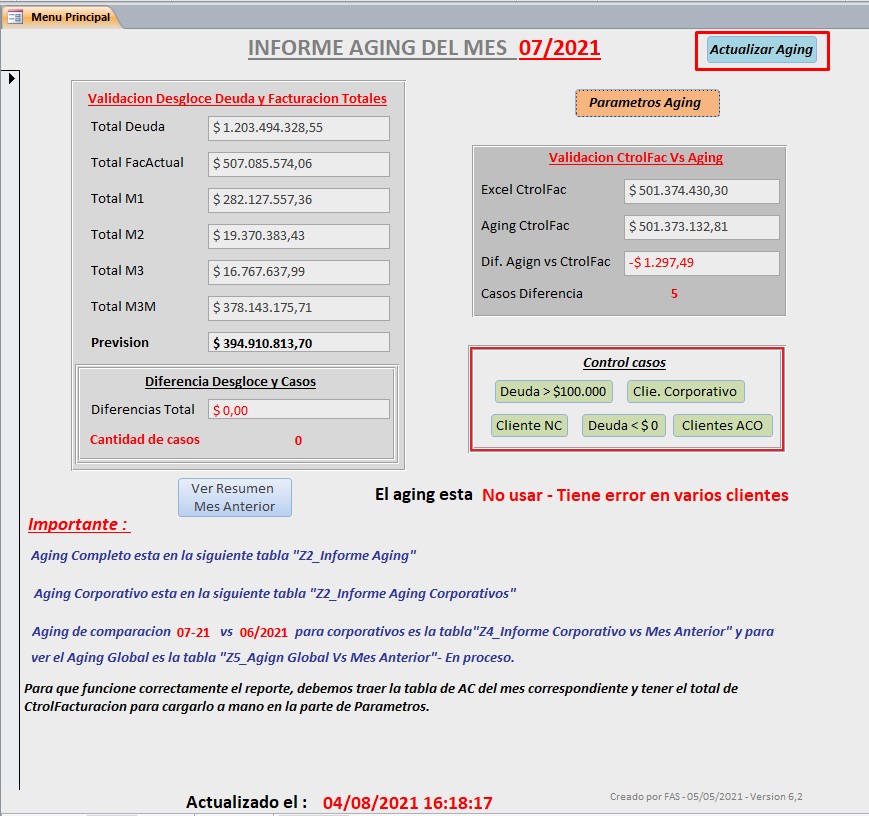Screen dimensions: 869x816
Task: Click the Clientes ACO button
Action: (721, 425)
